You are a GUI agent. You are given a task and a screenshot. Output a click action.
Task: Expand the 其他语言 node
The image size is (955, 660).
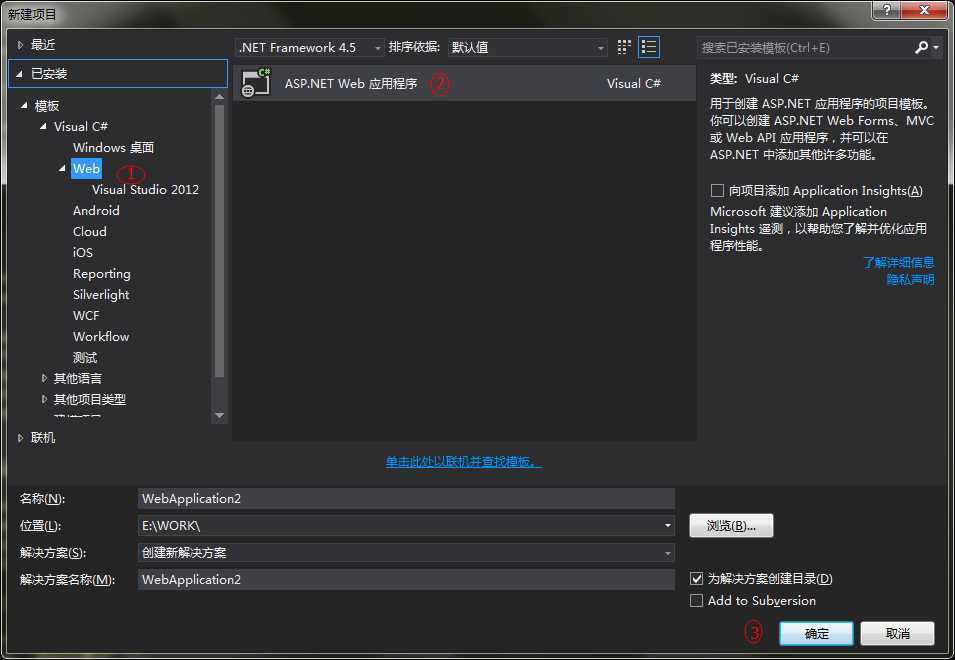tap(44, 378)
